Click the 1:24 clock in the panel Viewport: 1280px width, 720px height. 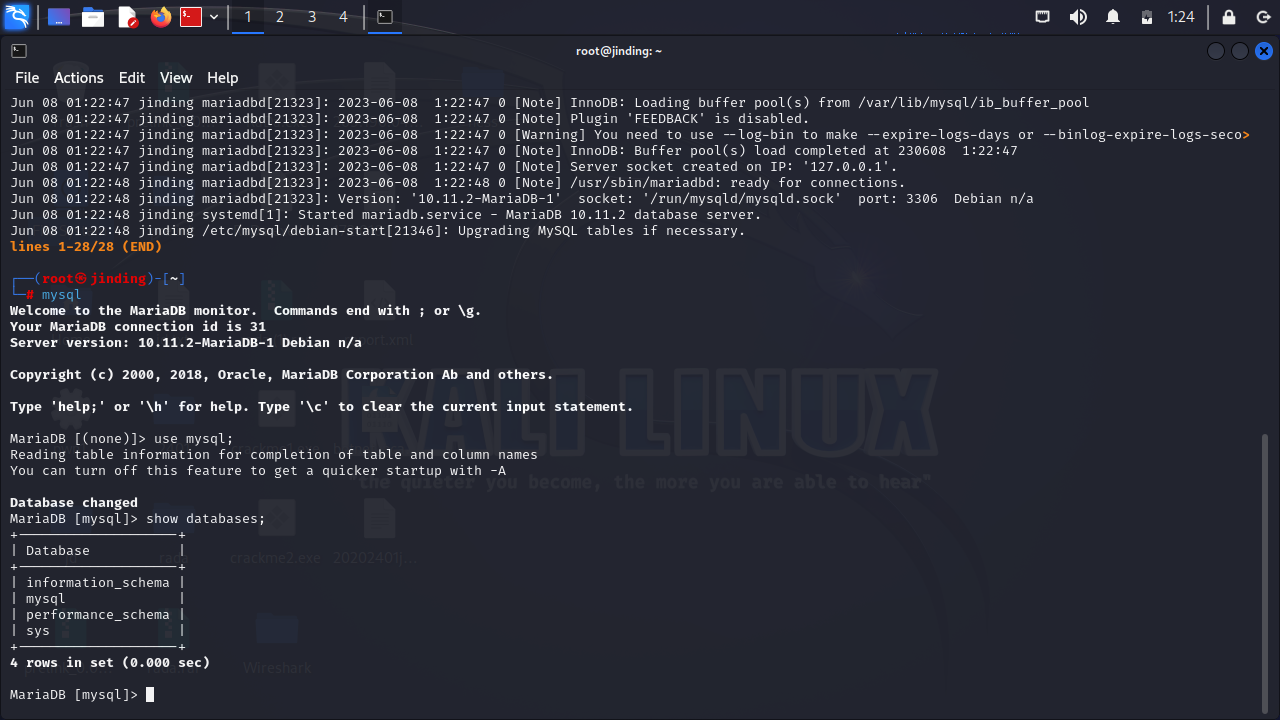1181,17
